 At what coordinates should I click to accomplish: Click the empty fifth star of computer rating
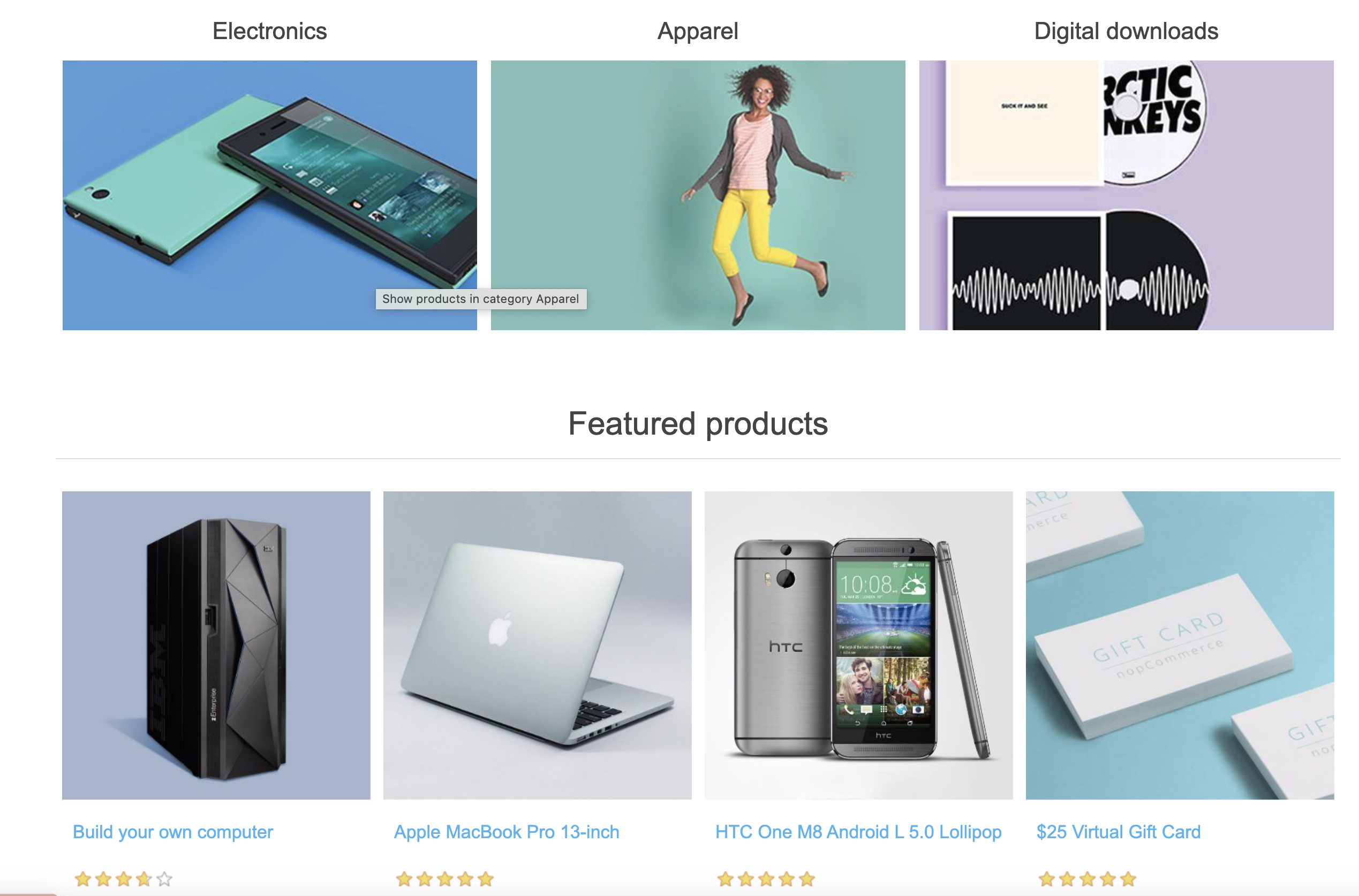click(164, 879)
